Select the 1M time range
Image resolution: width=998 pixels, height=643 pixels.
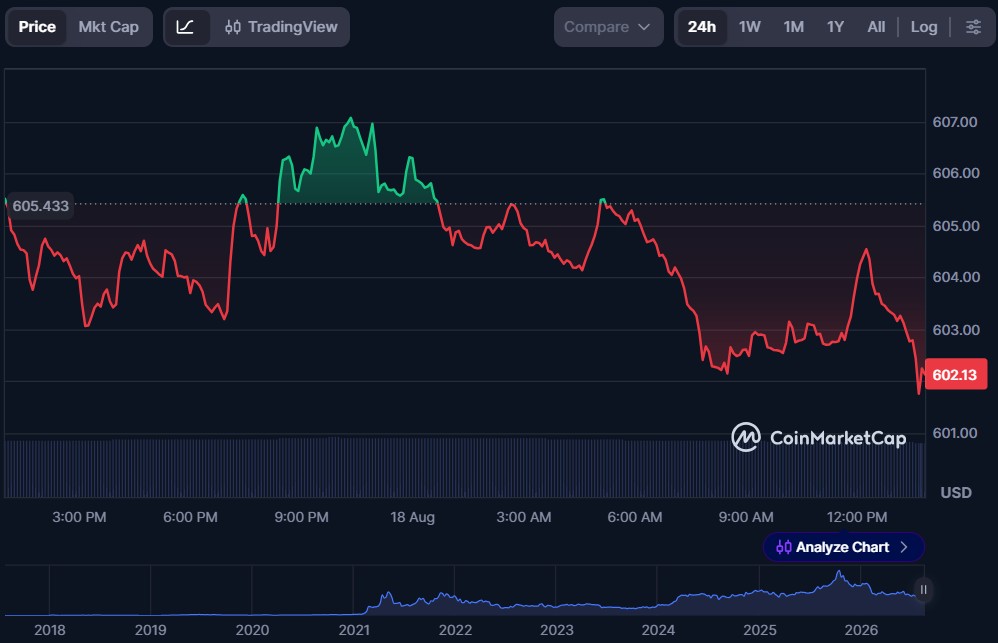(794, 27)
